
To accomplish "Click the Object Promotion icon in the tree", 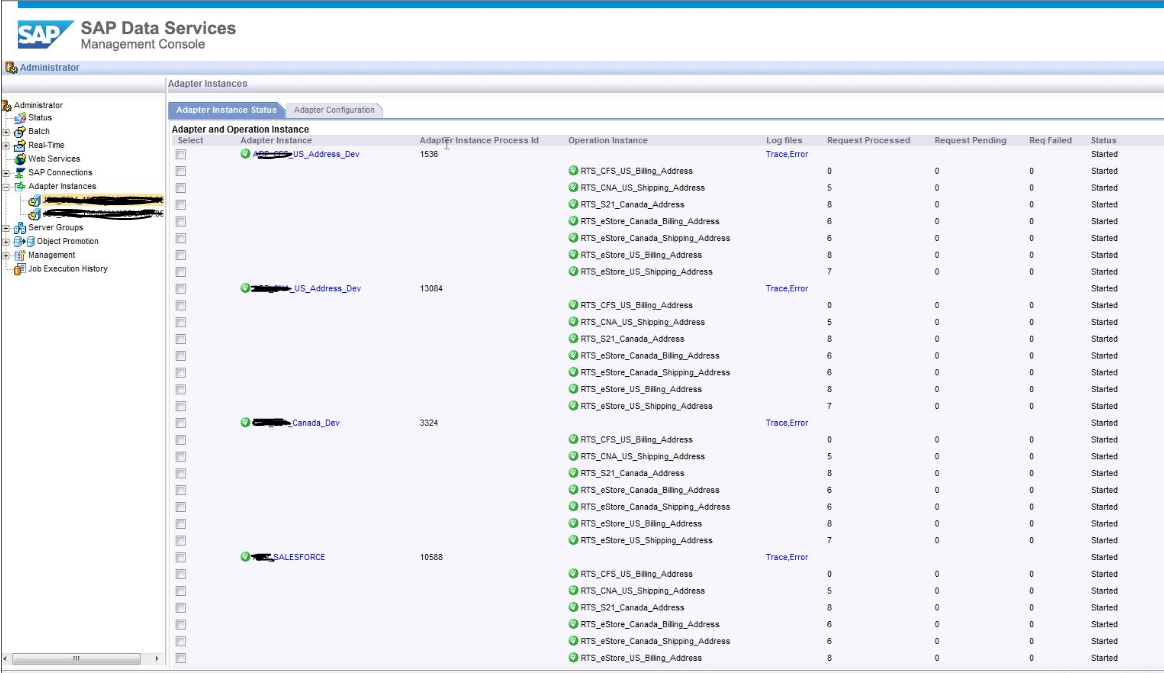I will click(x=24, y=241).
